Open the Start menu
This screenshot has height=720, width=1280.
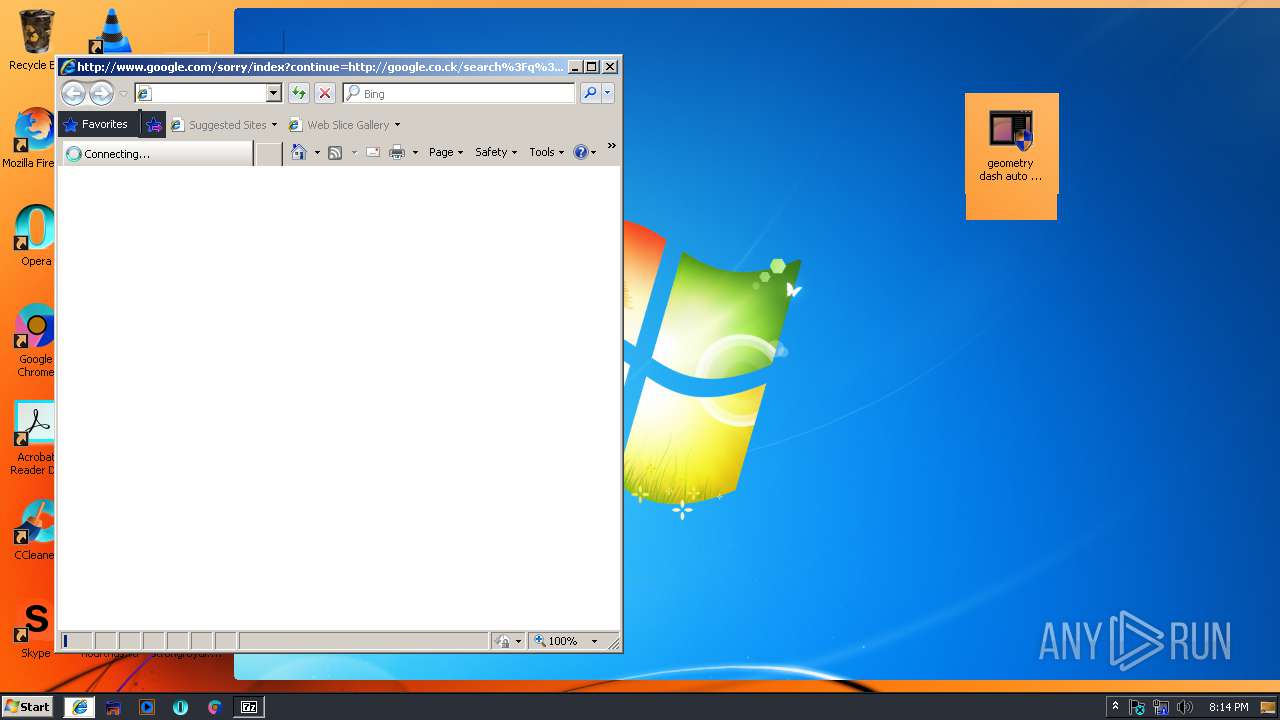pos(27,706)
